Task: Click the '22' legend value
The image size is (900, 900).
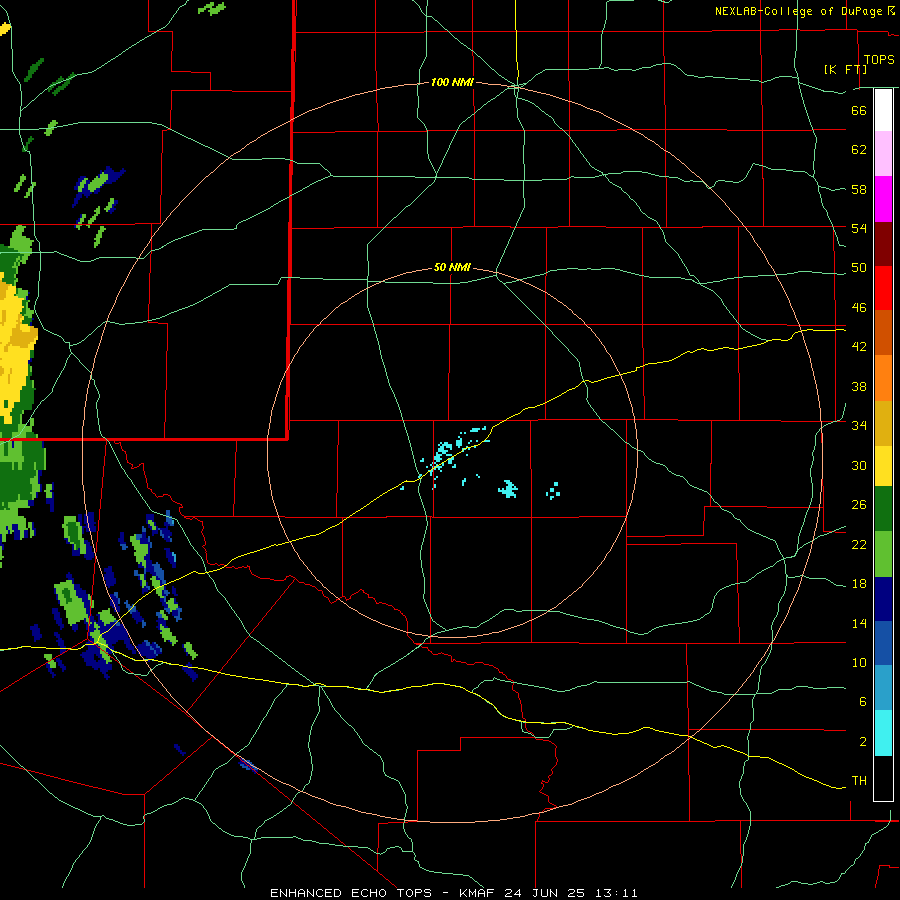Action: coord(859,545)
